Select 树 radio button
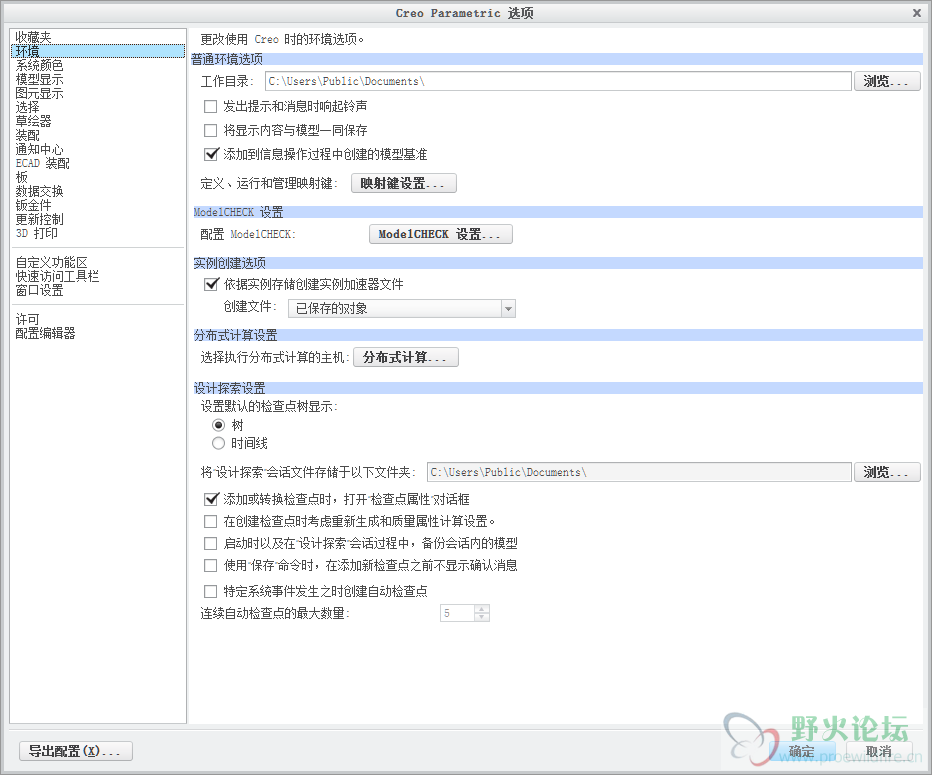The width and height of the screenshot is (932, 775). [218, 425]
